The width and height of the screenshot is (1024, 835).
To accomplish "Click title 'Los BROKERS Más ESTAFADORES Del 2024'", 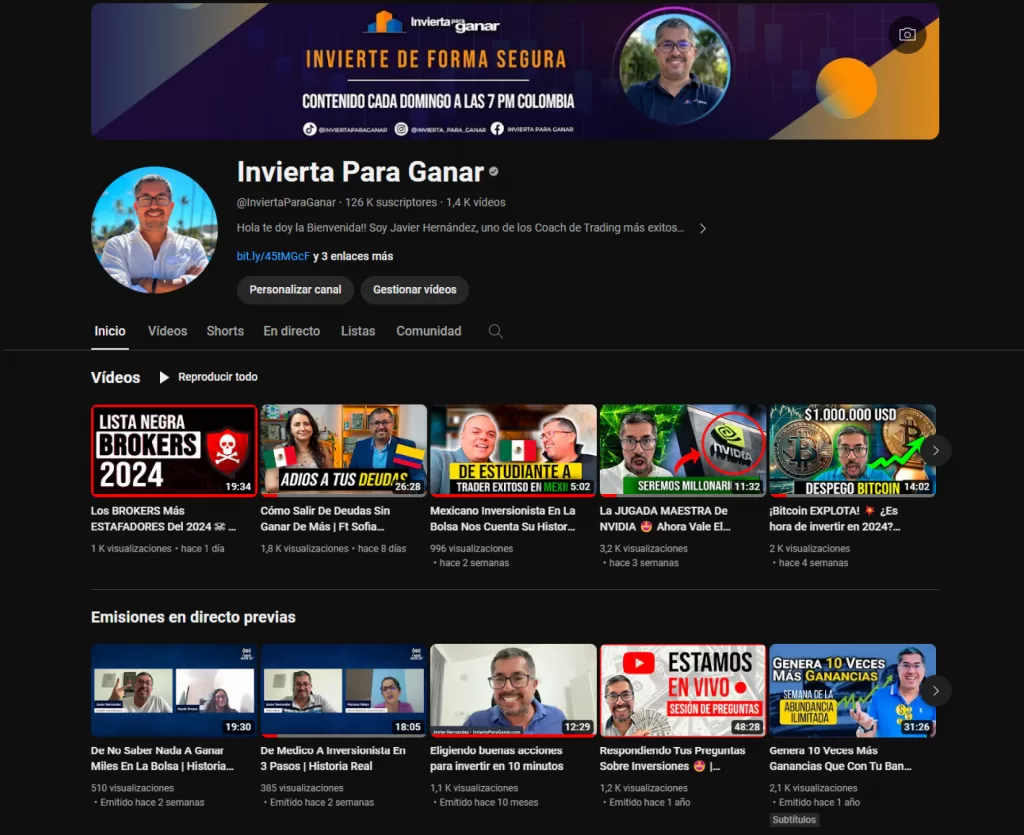I will click(x=163, y=519).
